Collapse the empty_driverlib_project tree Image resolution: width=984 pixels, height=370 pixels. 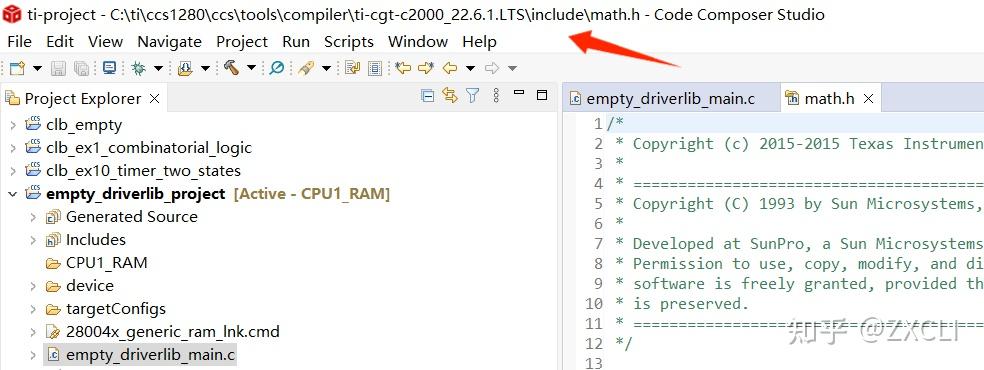[13, 194]
